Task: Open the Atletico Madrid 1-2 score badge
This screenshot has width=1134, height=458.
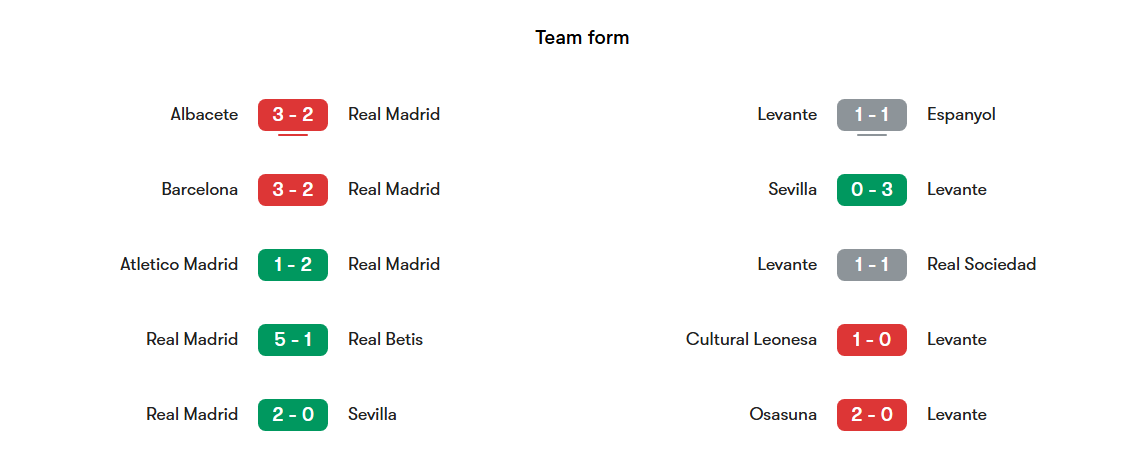Action: (293, 265)
